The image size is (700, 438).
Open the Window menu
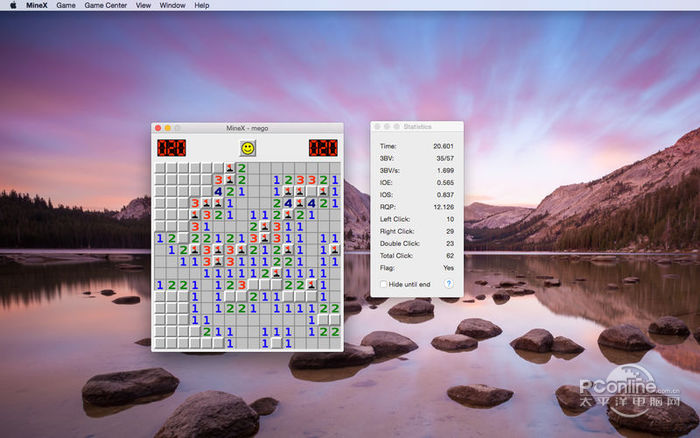172,5
